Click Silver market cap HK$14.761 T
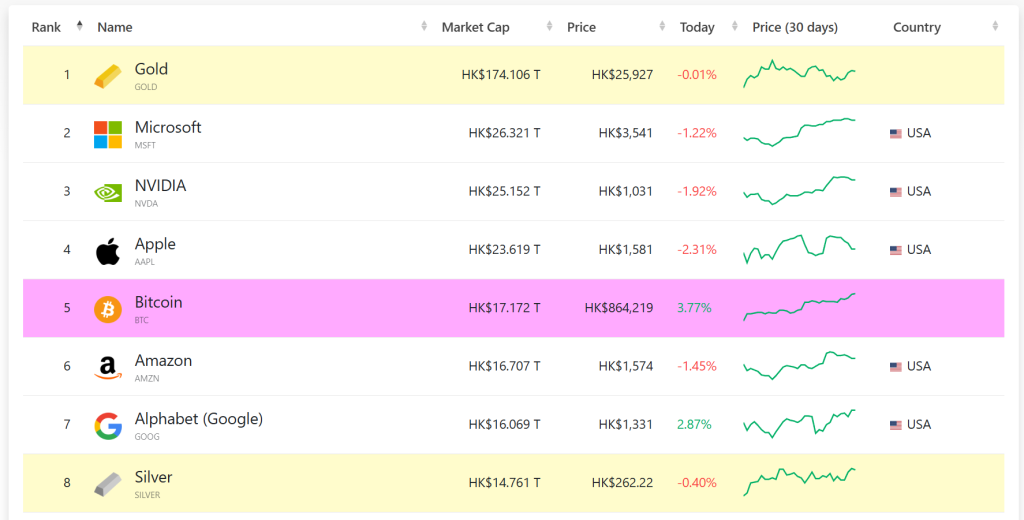Image resolution: width=1024 pixels, height=520 pixels. (504, 483)
